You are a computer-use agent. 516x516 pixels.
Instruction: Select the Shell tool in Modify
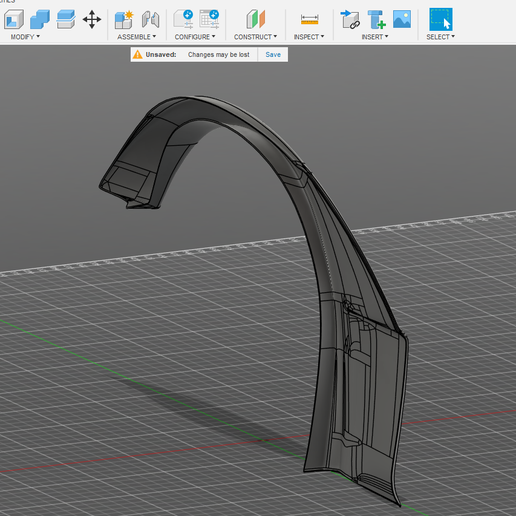pyautogui.click(x=14, y=19)
